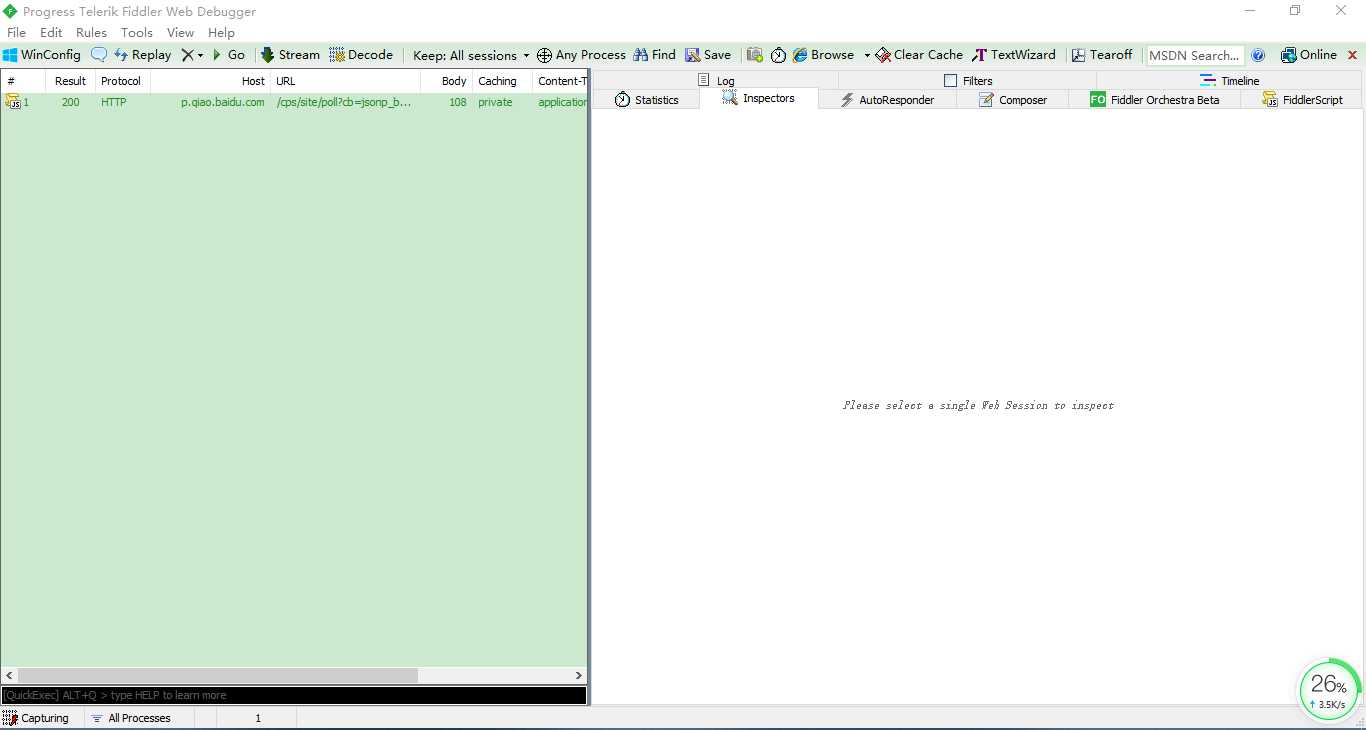Image resolution: width=1366 pixels, height=730 pixels.
Task: Click the timer stopwatch icon in toolbar
Action: coord(778,55)
